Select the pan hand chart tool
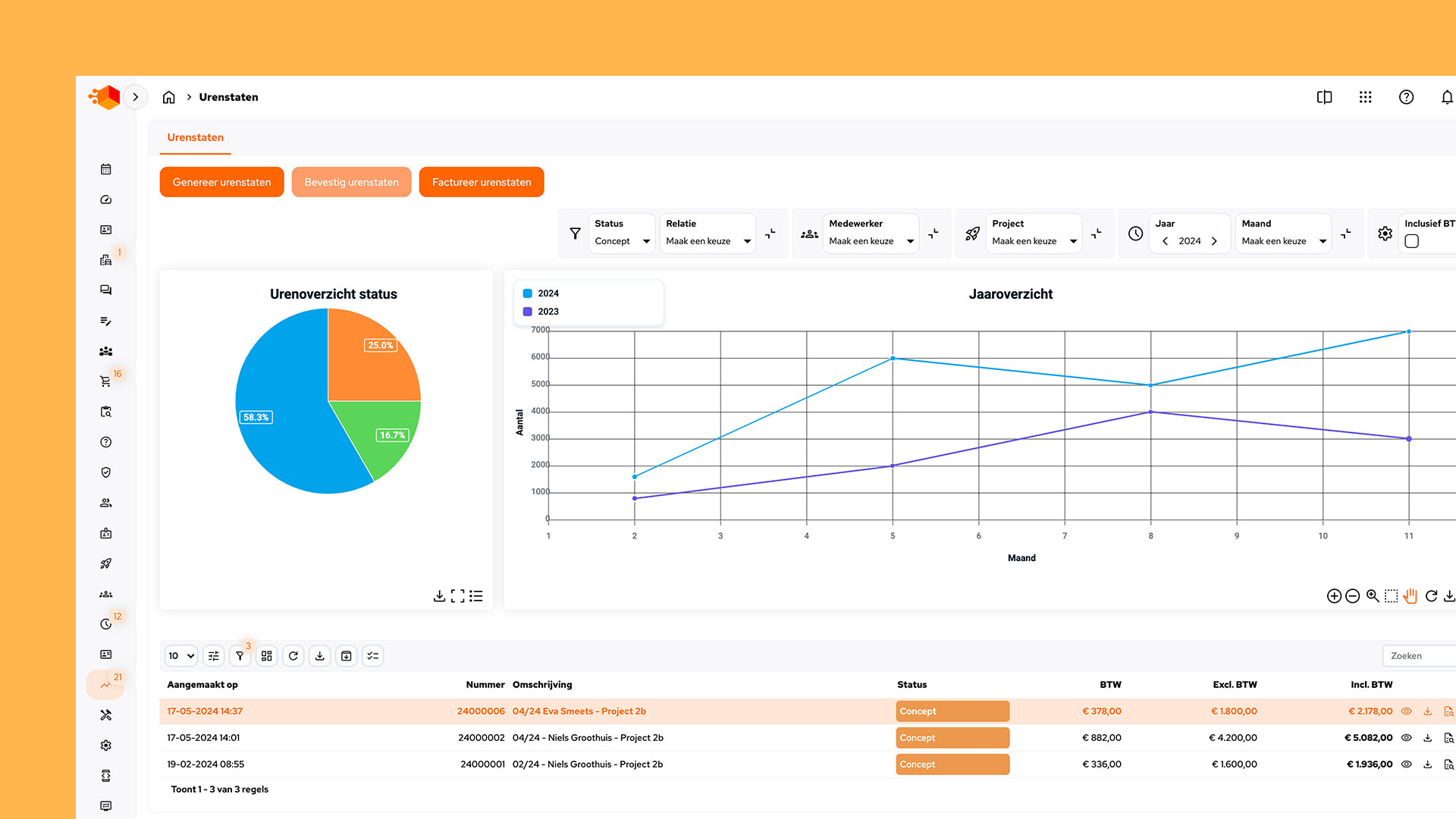This screenshot has width=1456, height=819. 1410,596
